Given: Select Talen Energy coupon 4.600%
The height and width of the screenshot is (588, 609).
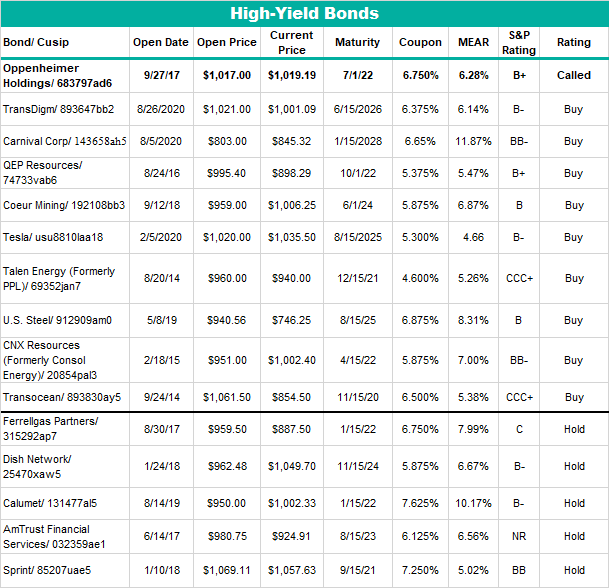Looking at the screenshot, I should (x=420, y=278).
